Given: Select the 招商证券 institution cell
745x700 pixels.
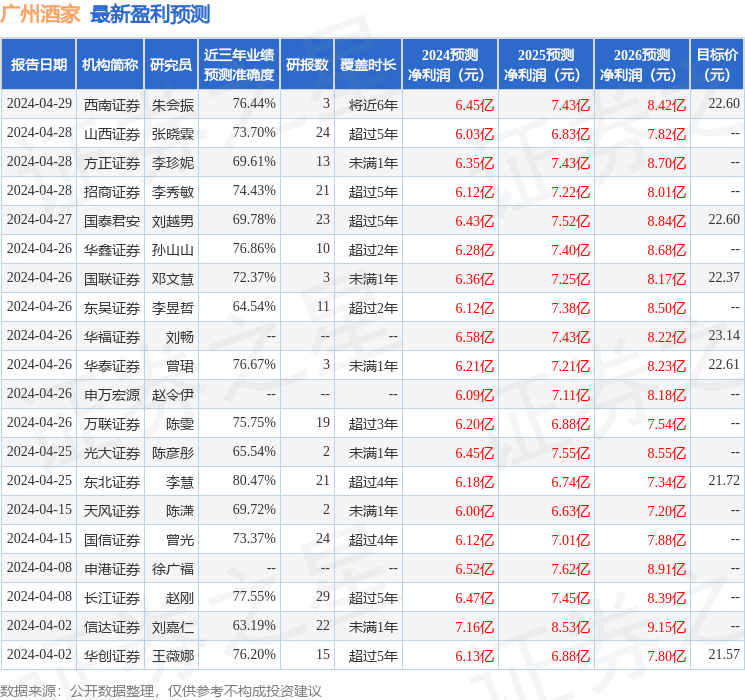Looking at the screenshot, I should pyautogui.click(x=112, y=192).
